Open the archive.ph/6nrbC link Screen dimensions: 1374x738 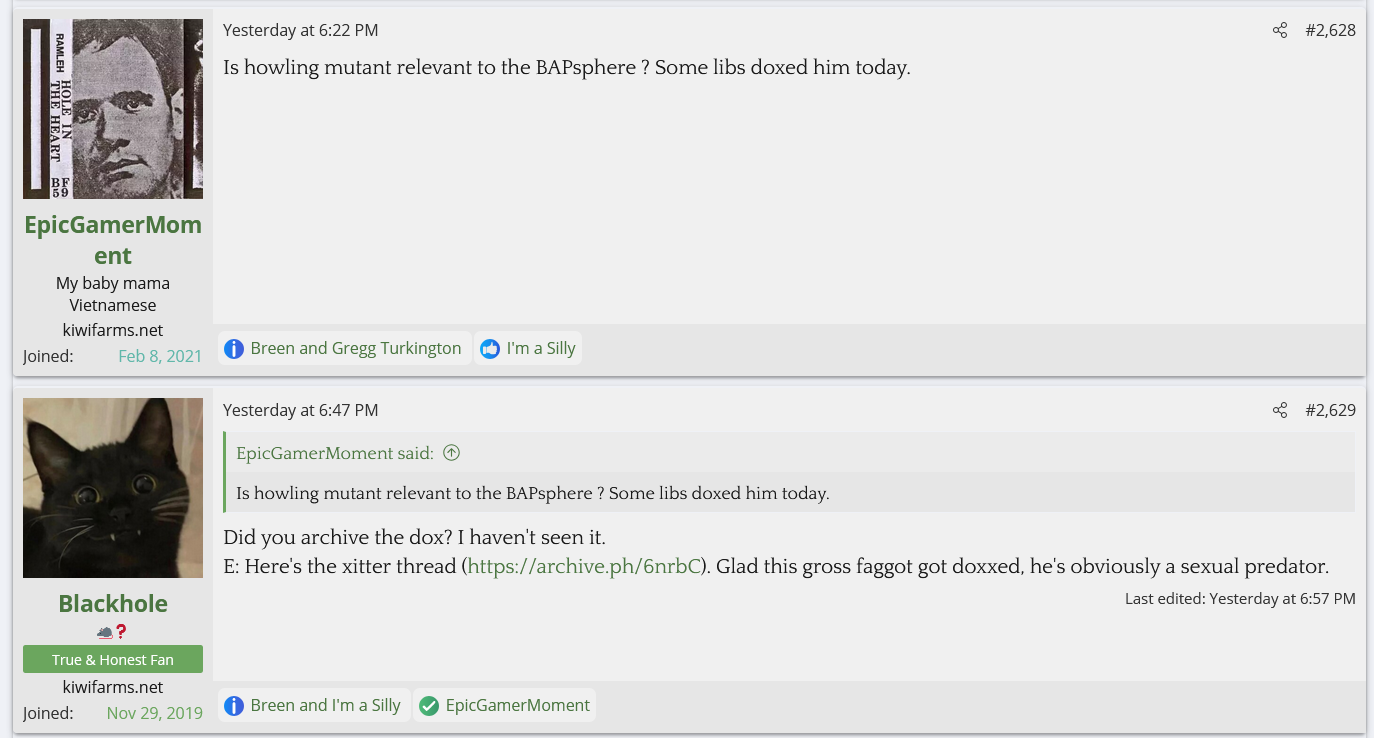585,567
